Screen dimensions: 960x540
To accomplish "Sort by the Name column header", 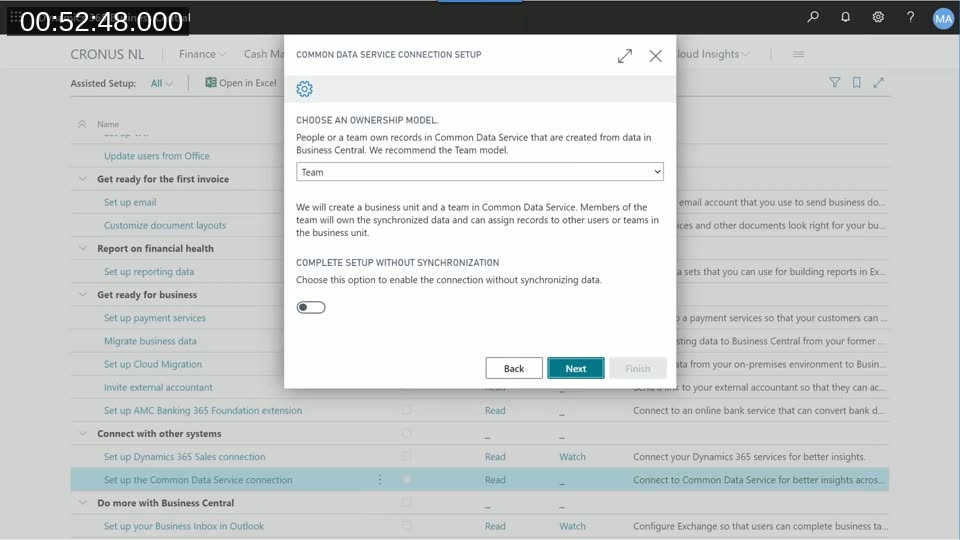I will click(x=108, y=124).
